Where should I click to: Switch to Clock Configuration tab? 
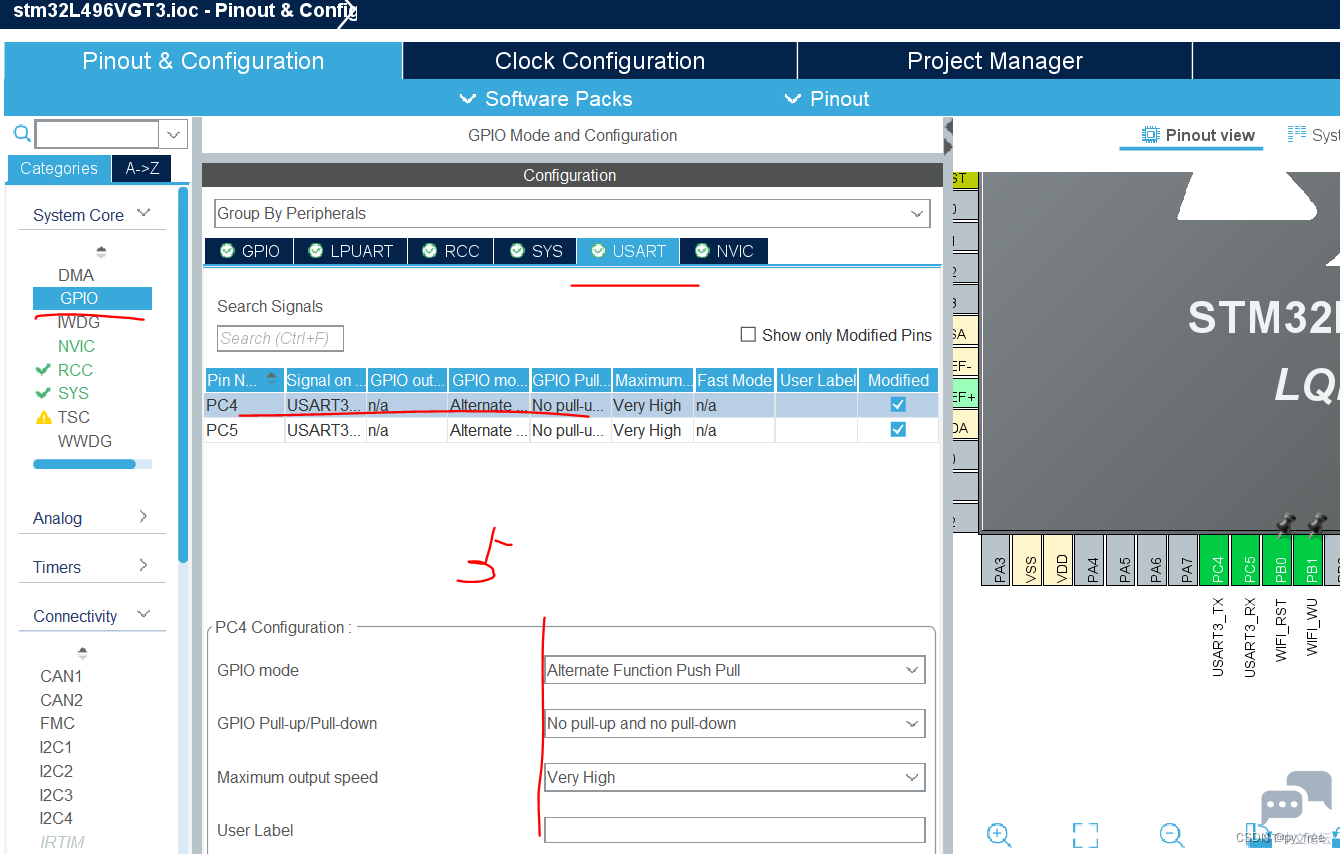[x=600, y=61]
